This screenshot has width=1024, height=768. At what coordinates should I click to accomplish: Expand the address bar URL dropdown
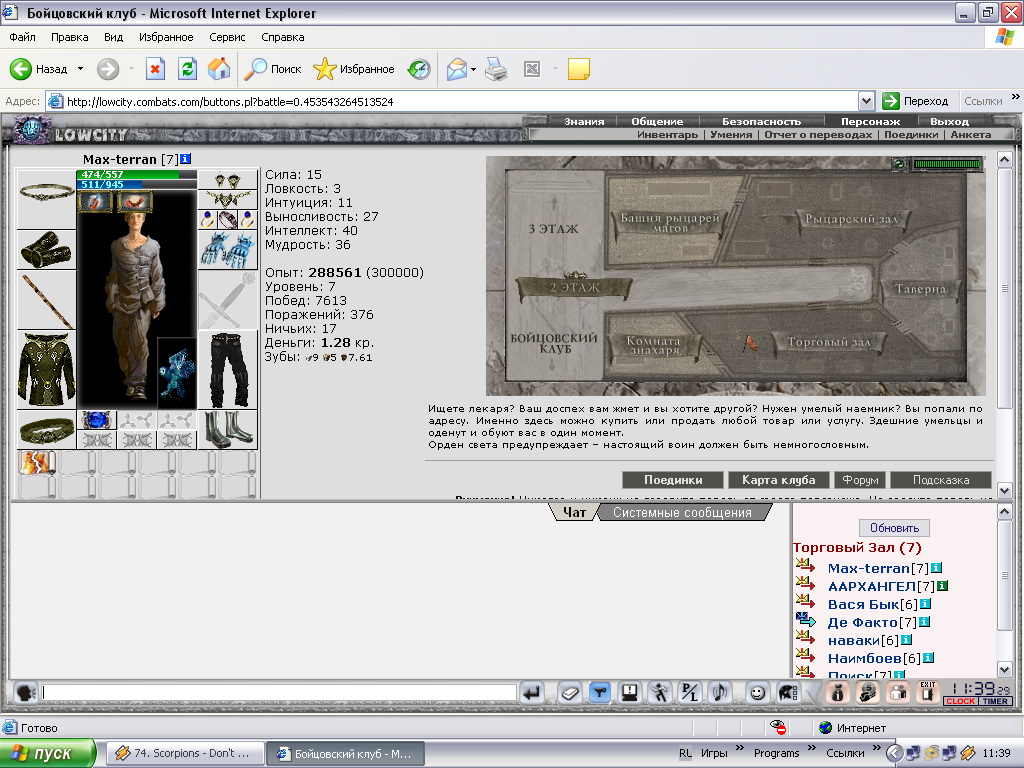tap(866, 101)
